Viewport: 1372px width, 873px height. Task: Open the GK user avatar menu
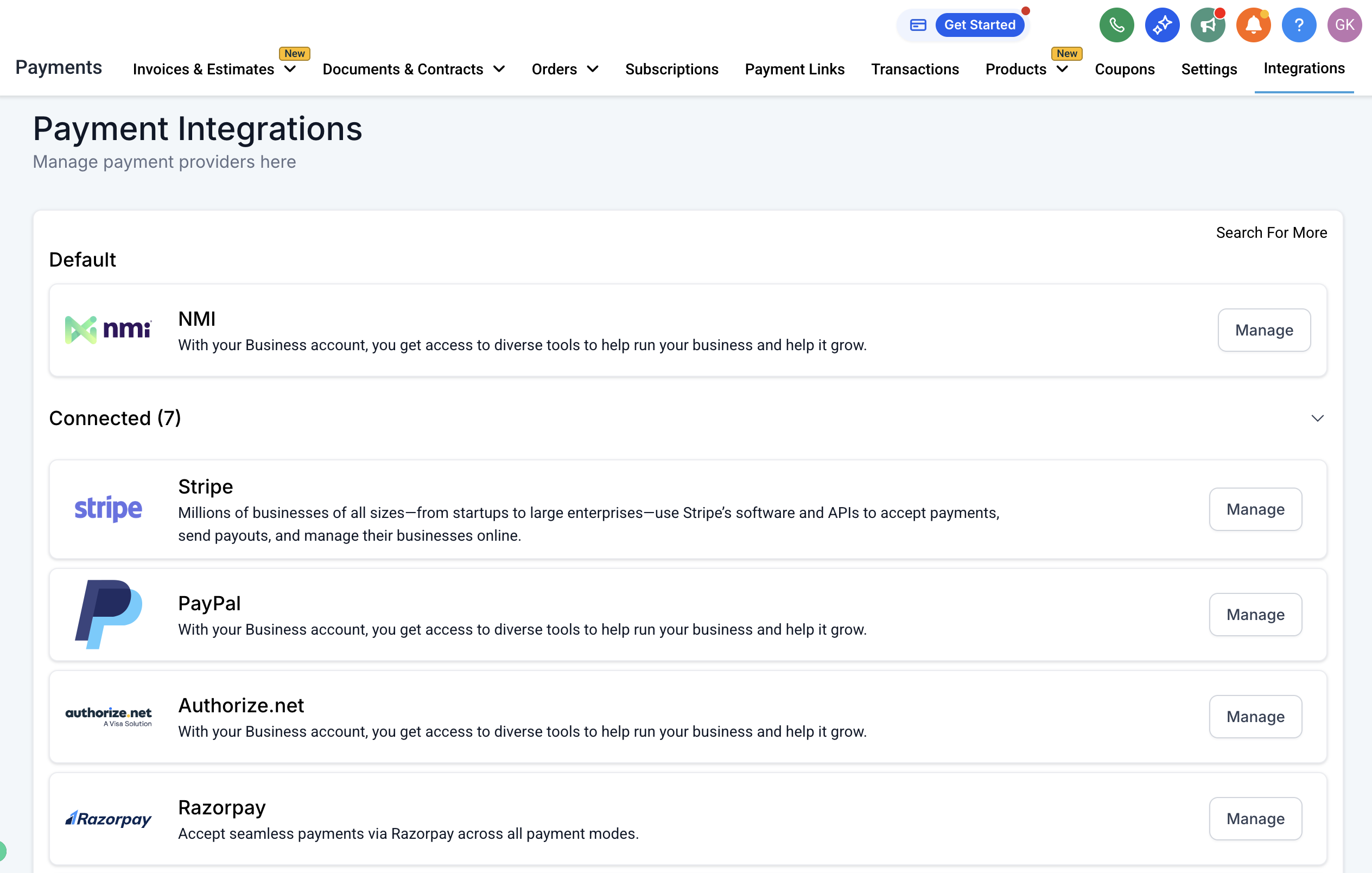(x=1344, y=25)
